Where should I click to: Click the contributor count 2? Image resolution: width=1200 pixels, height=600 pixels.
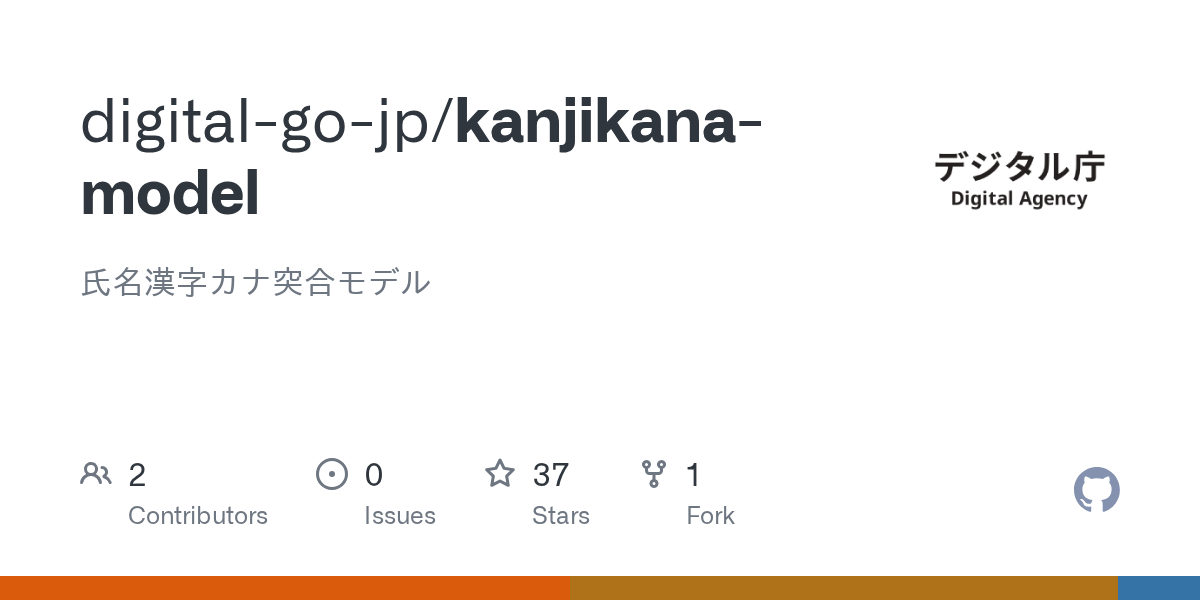pos(137,474)
